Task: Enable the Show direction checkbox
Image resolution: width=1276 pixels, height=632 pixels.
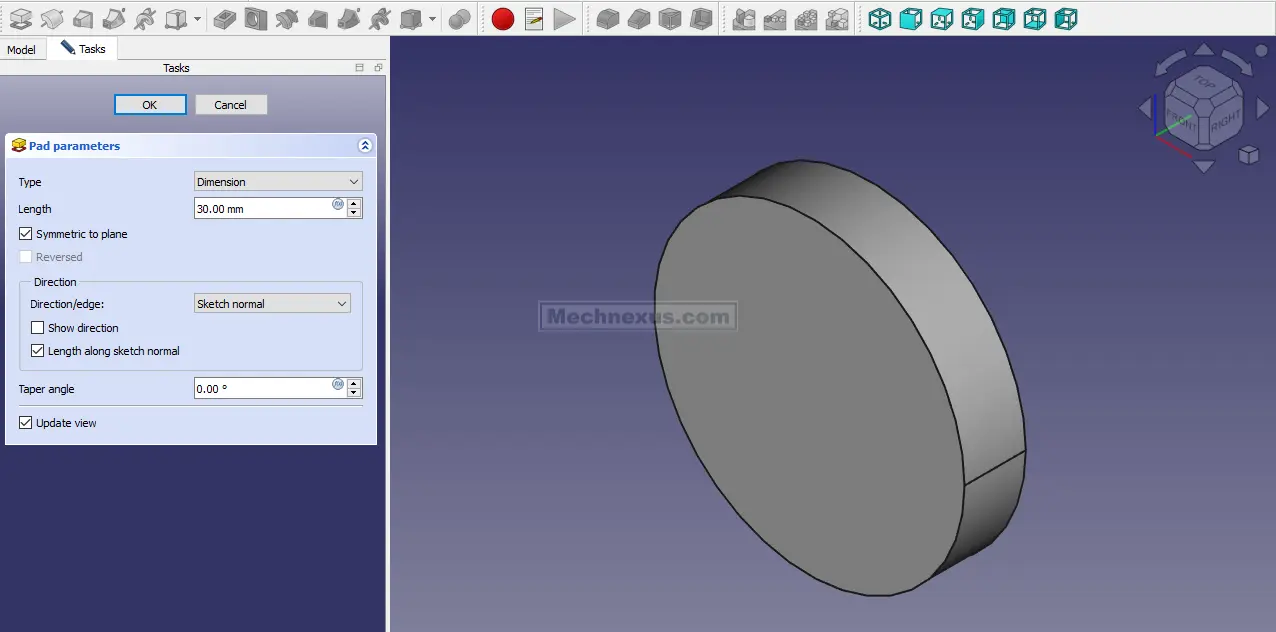Action: [x=38, y=328]
